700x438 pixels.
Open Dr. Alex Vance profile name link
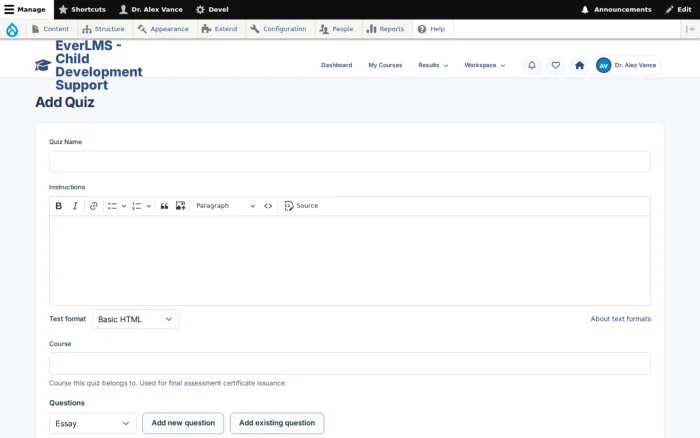pos(635,65)
